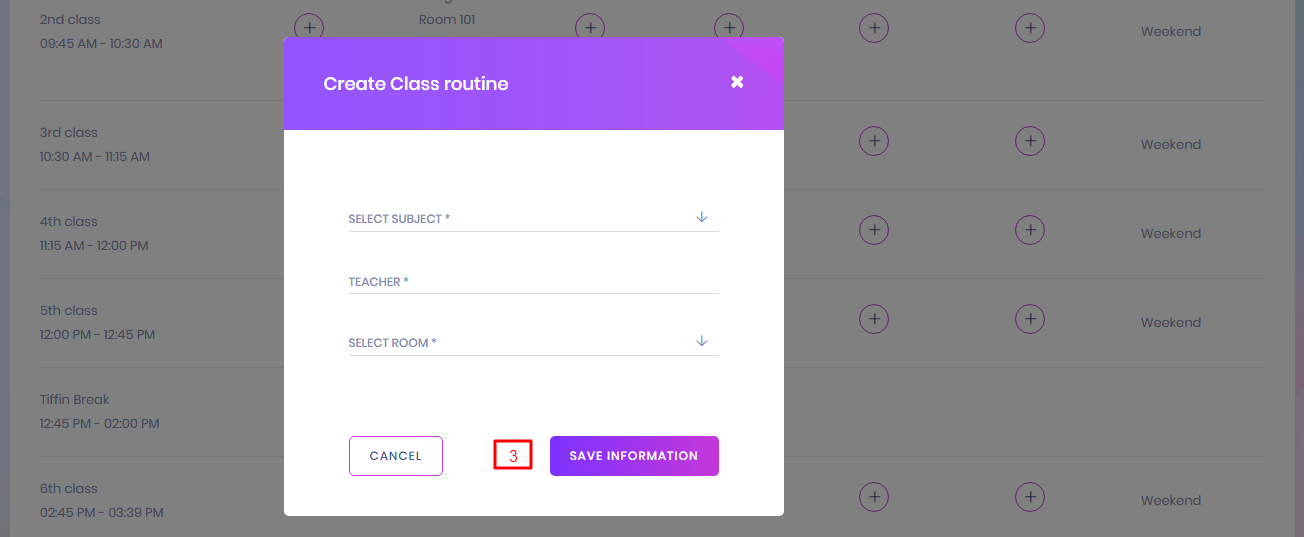Add routine via 3rd class plus nearest Weekend
The width and height of the screenshot is (1304, 537).
[1030, 141]
